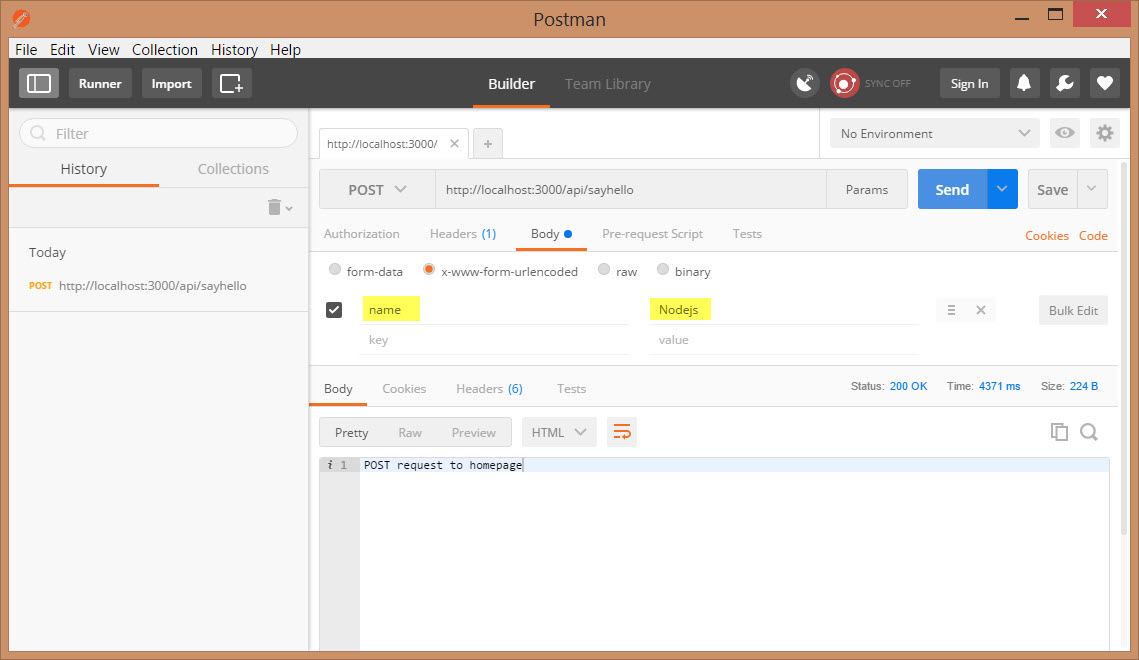This screenshot has width=1139, height=660.
Task: Click the Params button
Action: coord(867,190)
